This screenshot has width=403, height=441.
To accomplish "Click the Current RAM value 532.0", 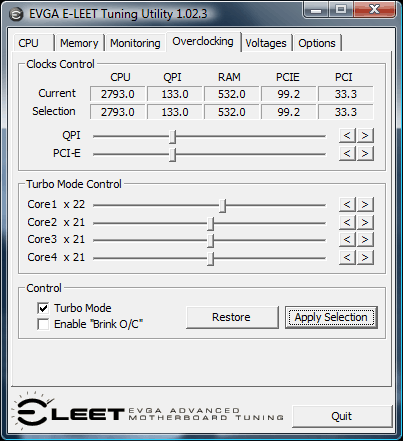I will (x=232, y=94).
